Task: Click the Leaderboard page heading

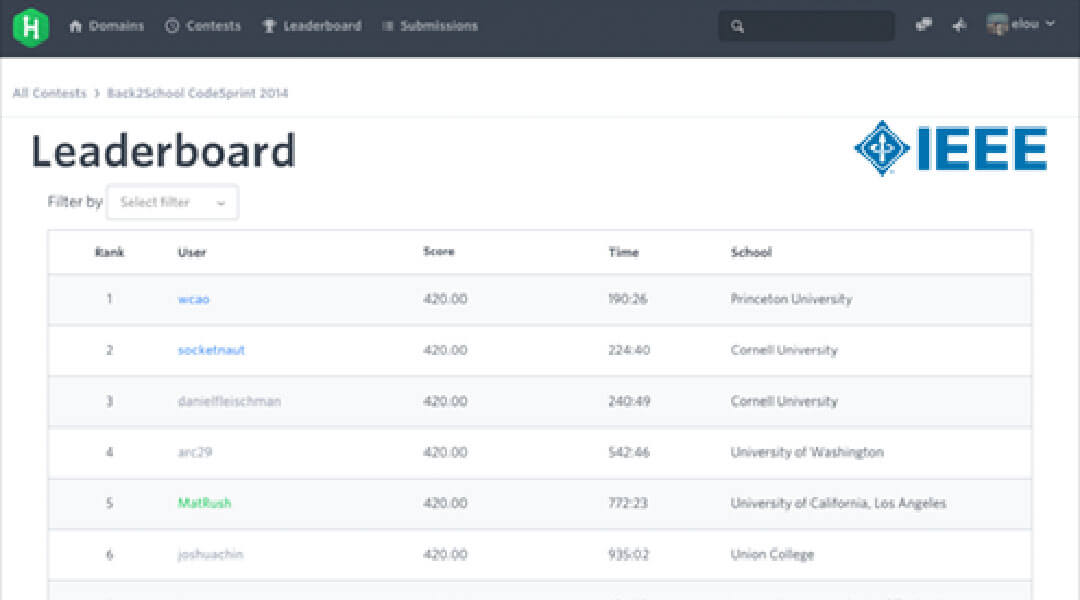Action: click(163, 150)
